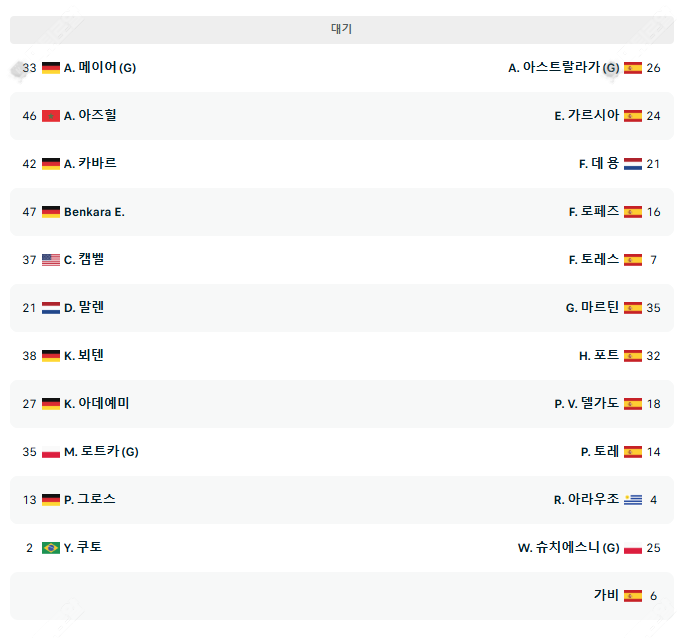Open player F. 로페즈's profile
683x638 pixels.
click(594, 212)
